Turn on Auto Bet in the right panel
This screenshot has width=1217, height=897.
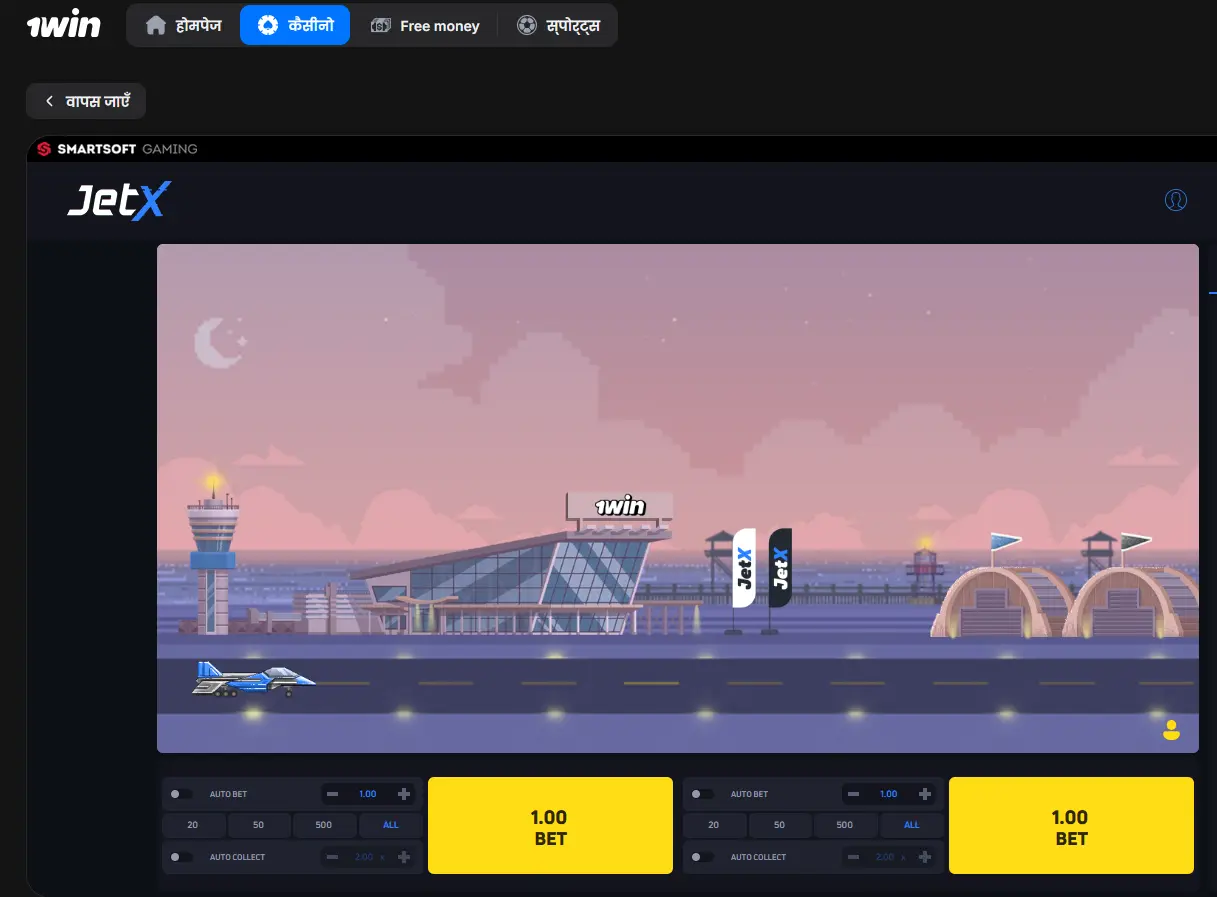pos(702,794)
